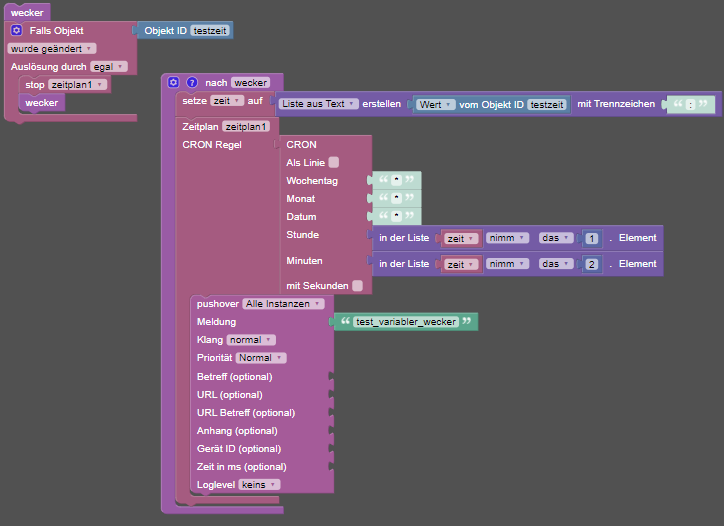
Task: Open nimm dropdown in Stunde row
Action: pyautogui.click(x=507, y=238)
